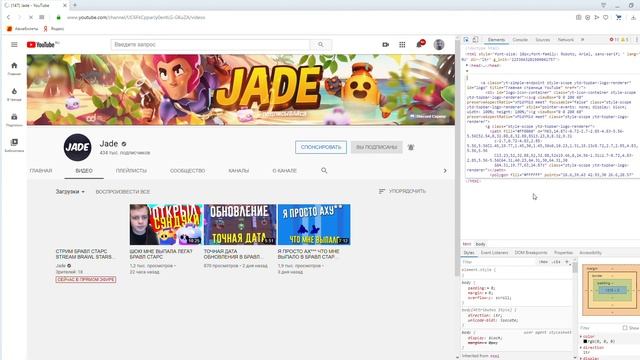Open the account avatar menu in the header
This screenshot has width=640, height=360.
(x=439, y=44)
